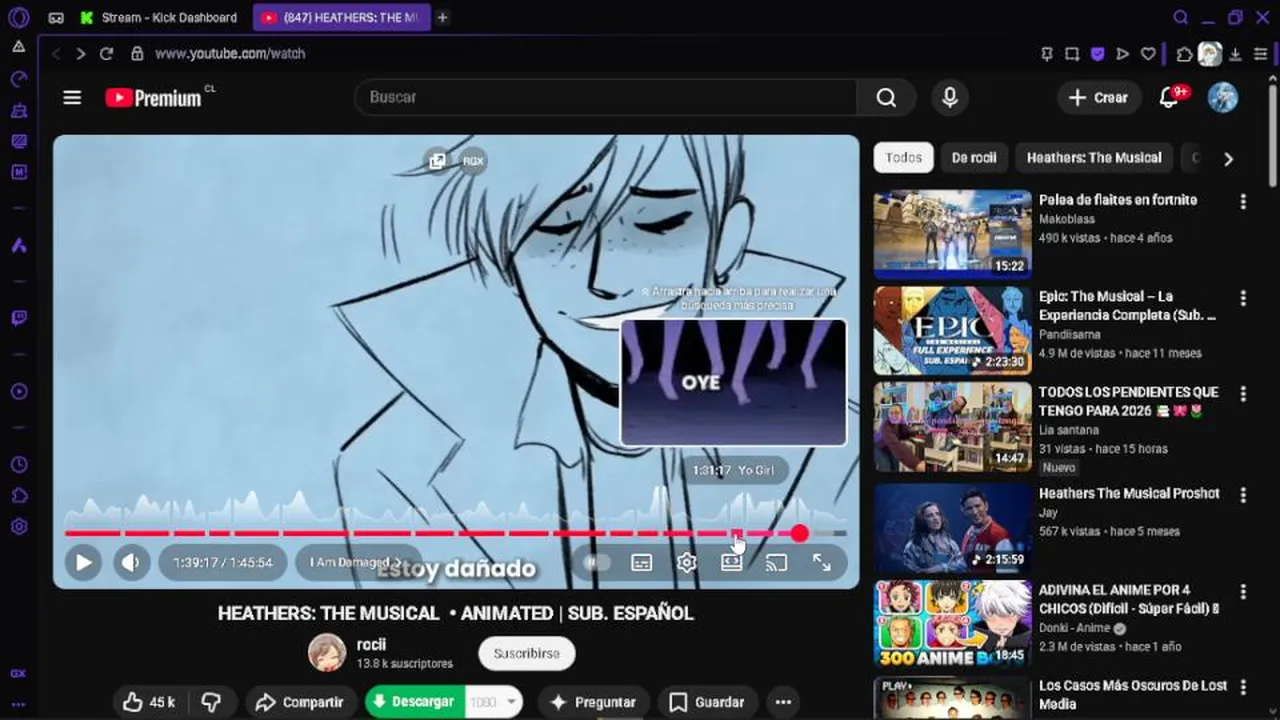The height and width of the screenshot is (720, 1280).
Task: Open Extensions cube icon in sidebar
Action: pos(18,496)
